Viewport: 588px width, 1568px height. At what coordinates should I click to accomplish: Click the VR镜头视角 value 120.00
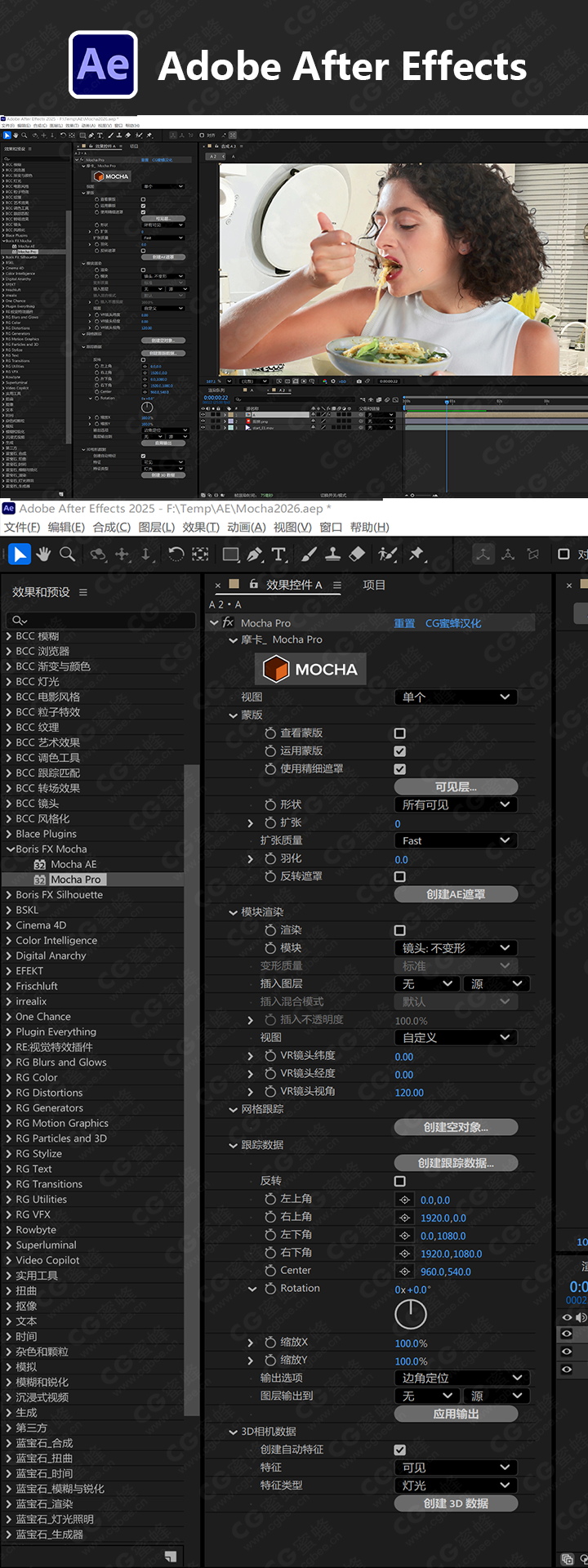[x=409, y=1093]
